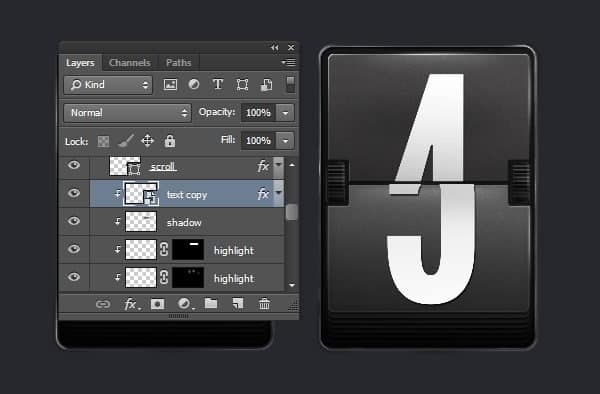Filter layers by pixel layer icon
Screen dimensions: 600x394
coord(170,85)
